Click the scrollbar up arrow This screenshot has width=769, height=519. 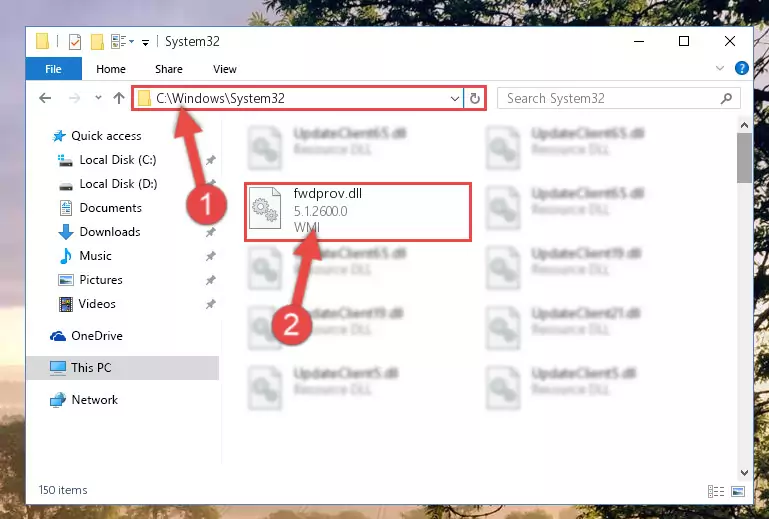744,126
